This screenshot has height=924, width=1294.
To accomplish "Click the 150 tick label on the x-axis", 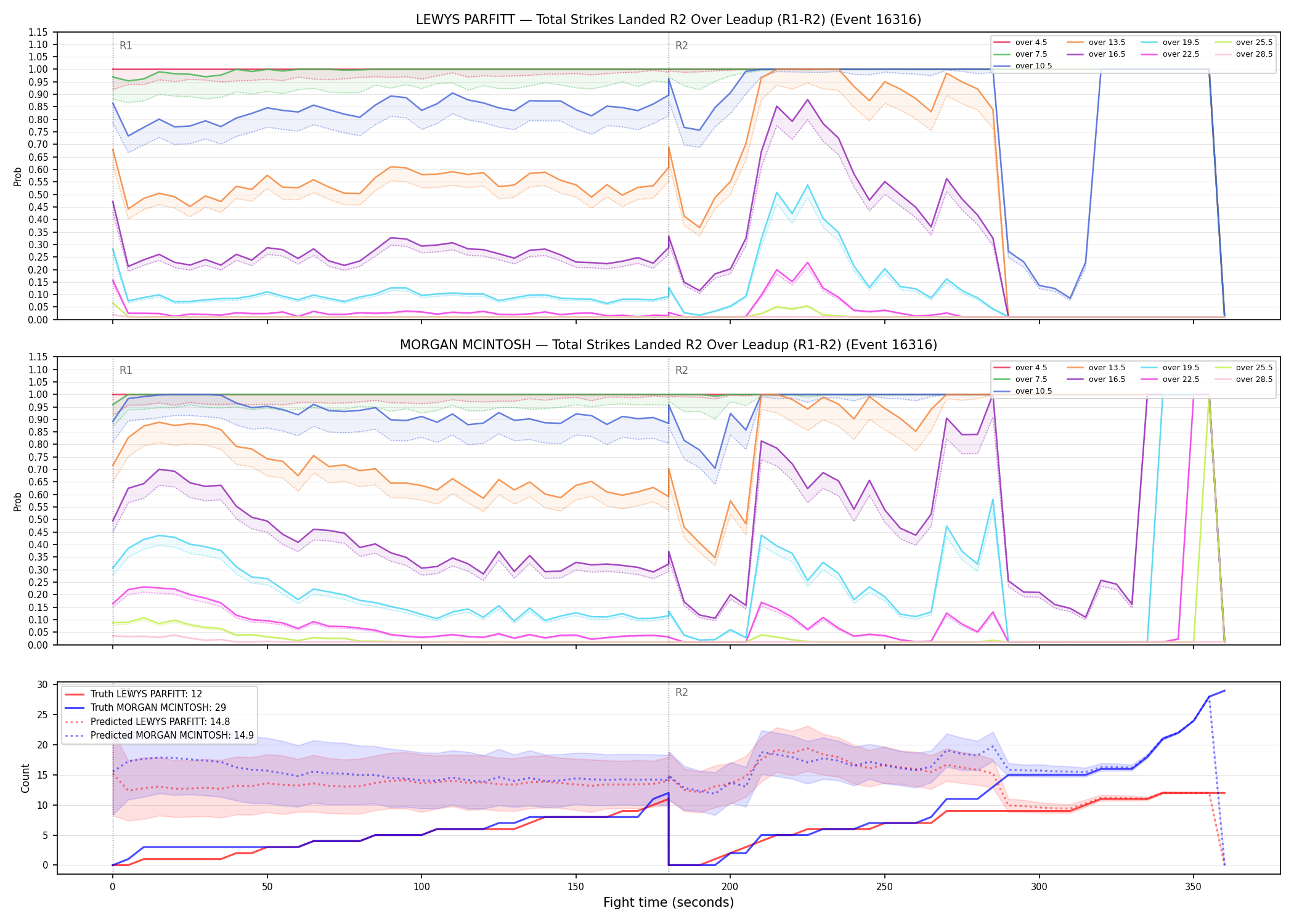I will tap(576, 887).
